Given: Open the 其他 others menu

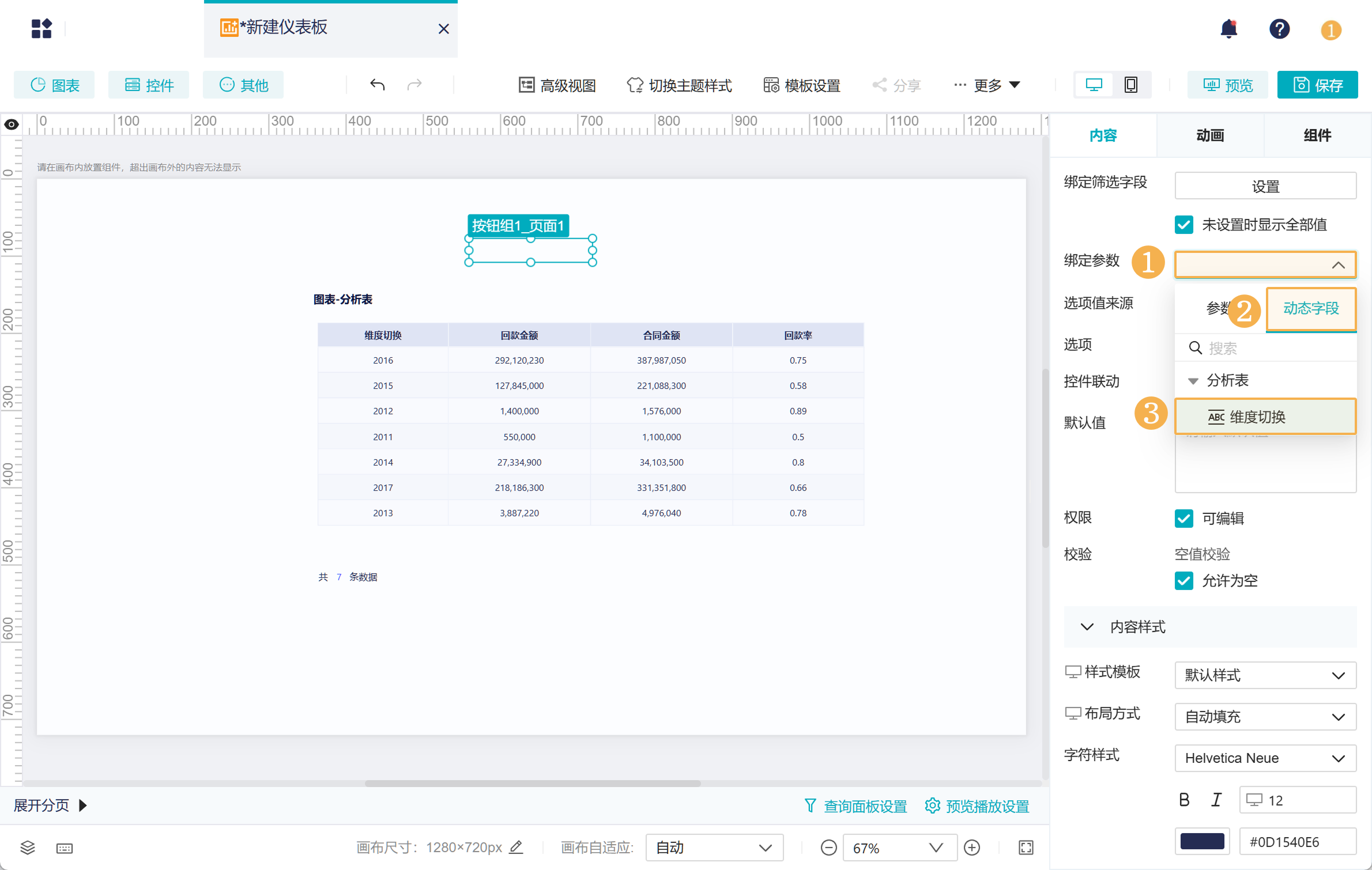Looking at the screenshot, I should click(243, 85).
